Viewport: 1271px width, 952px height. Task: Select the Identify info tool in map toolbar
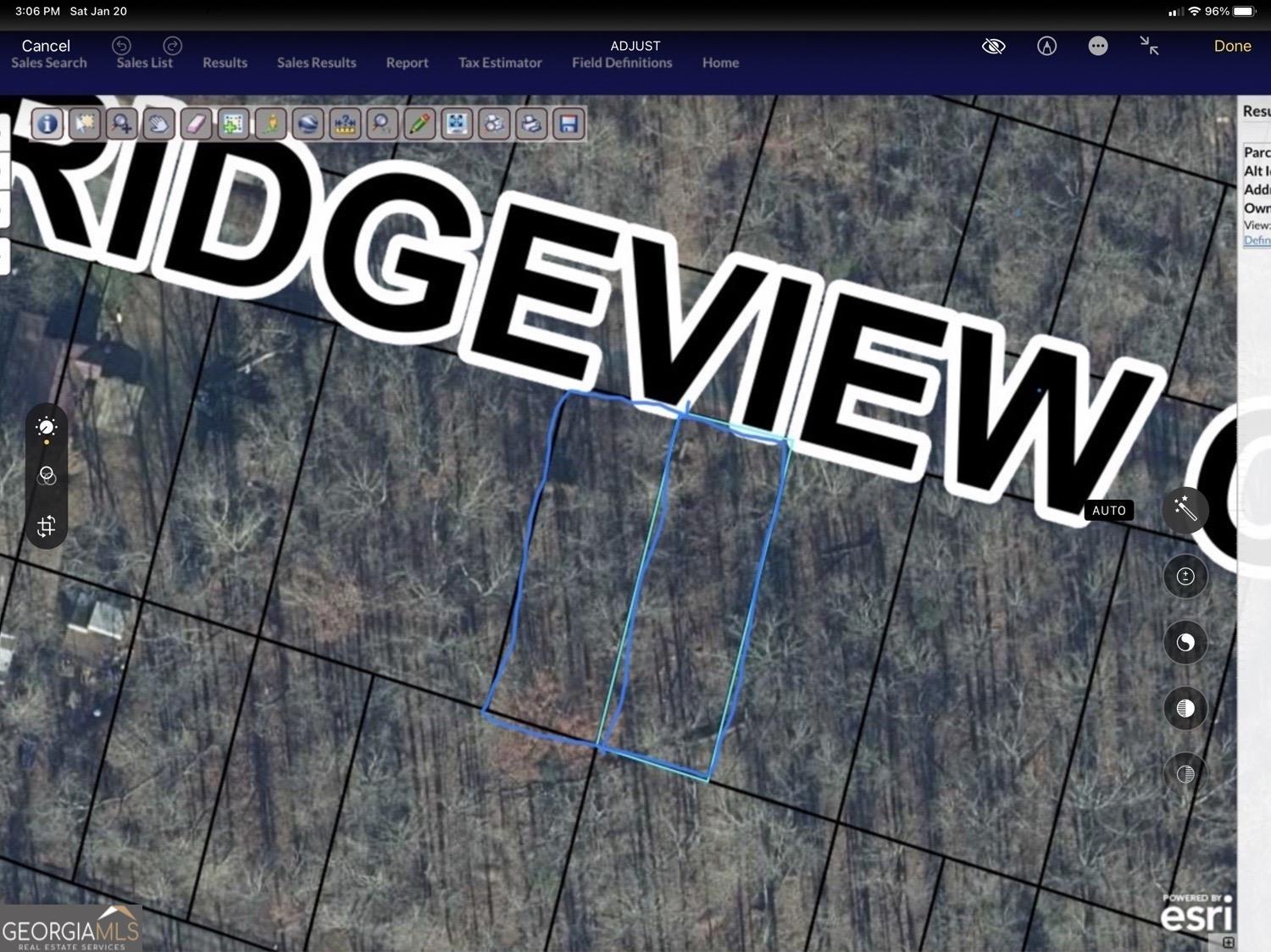[47, 124]
